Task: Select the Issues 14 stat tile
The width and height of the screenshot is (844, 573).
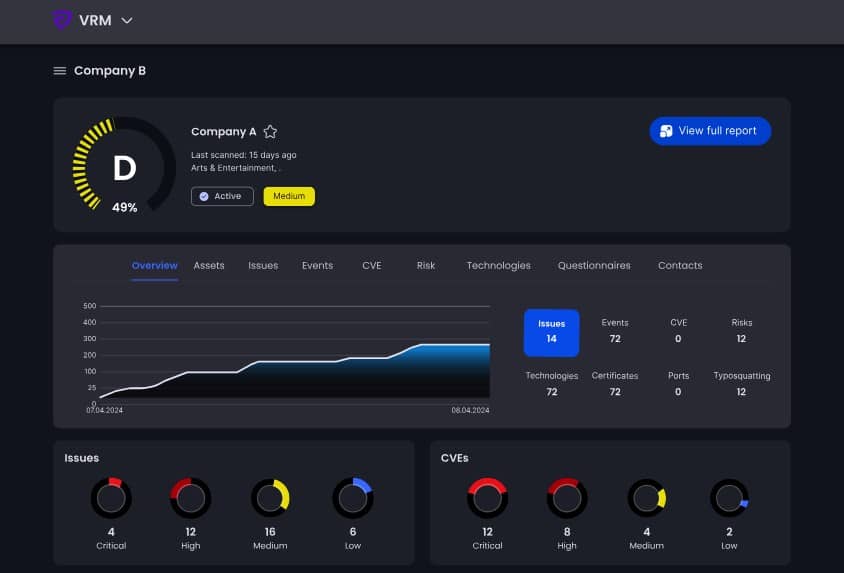Action: point(551,332)
